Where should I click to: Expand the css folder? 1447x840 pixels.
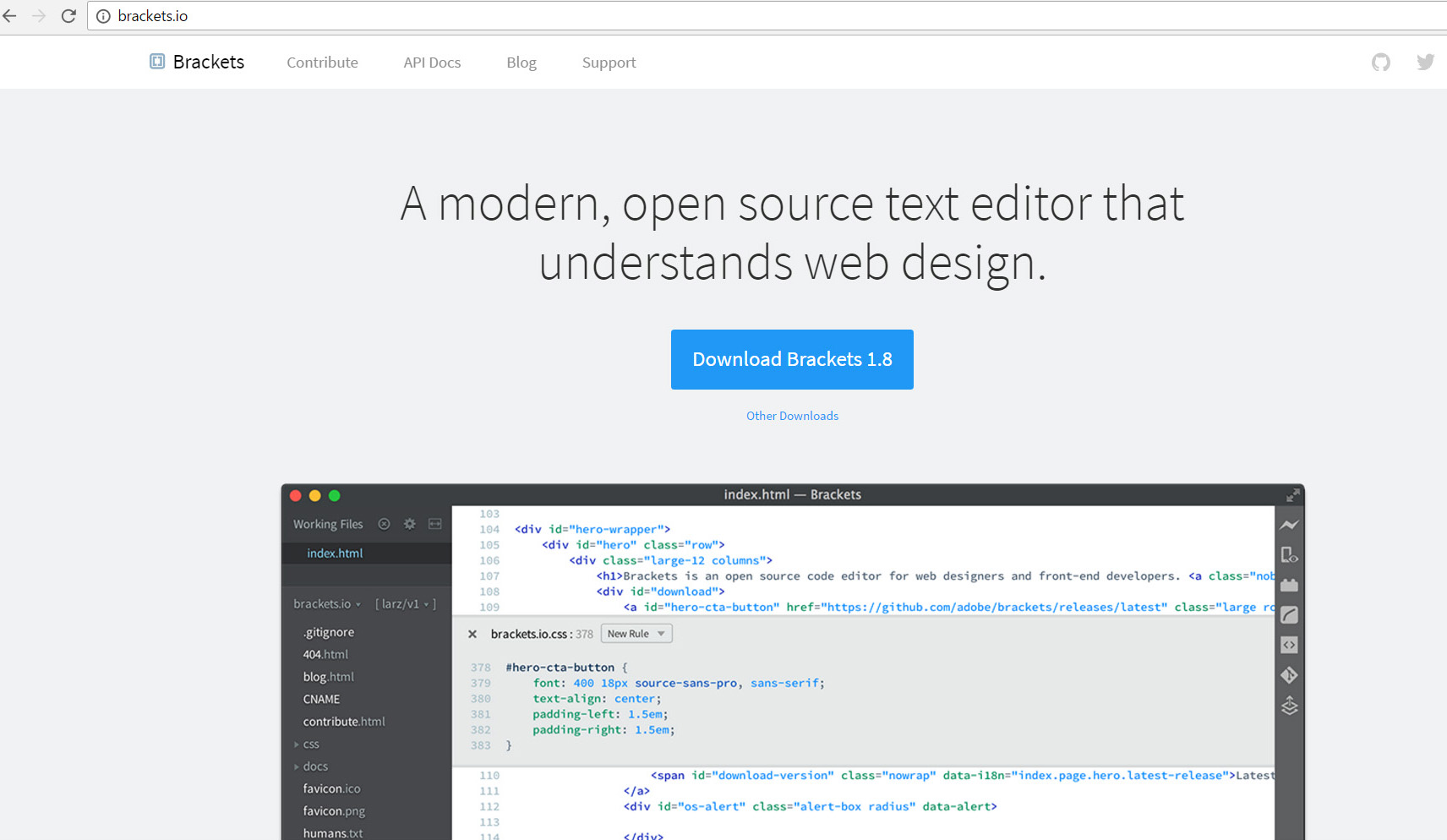click(x=307, y=744)
